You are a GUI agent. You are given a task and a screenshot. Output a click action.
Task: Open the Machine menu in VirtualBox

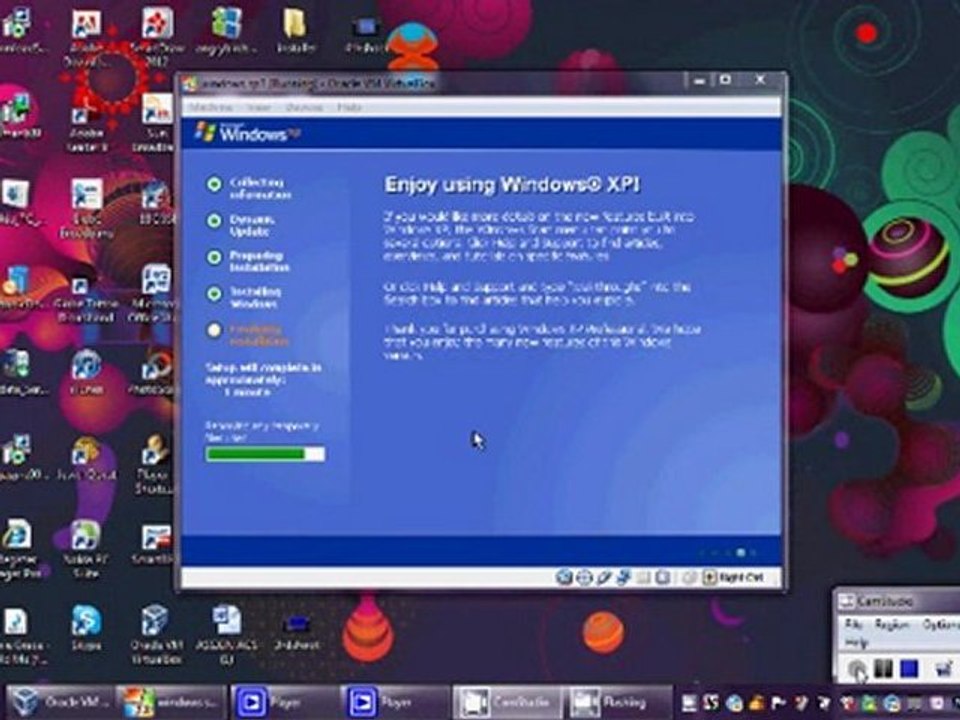point(210,107)
